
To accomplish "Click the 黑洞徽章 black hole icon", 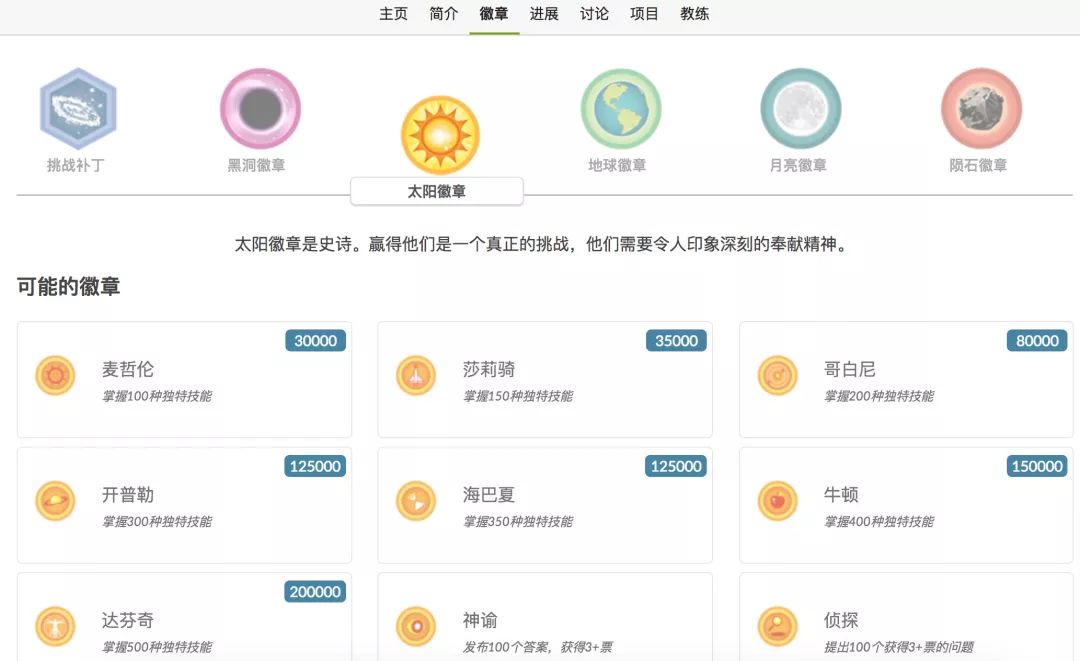I will click(260, 109).
